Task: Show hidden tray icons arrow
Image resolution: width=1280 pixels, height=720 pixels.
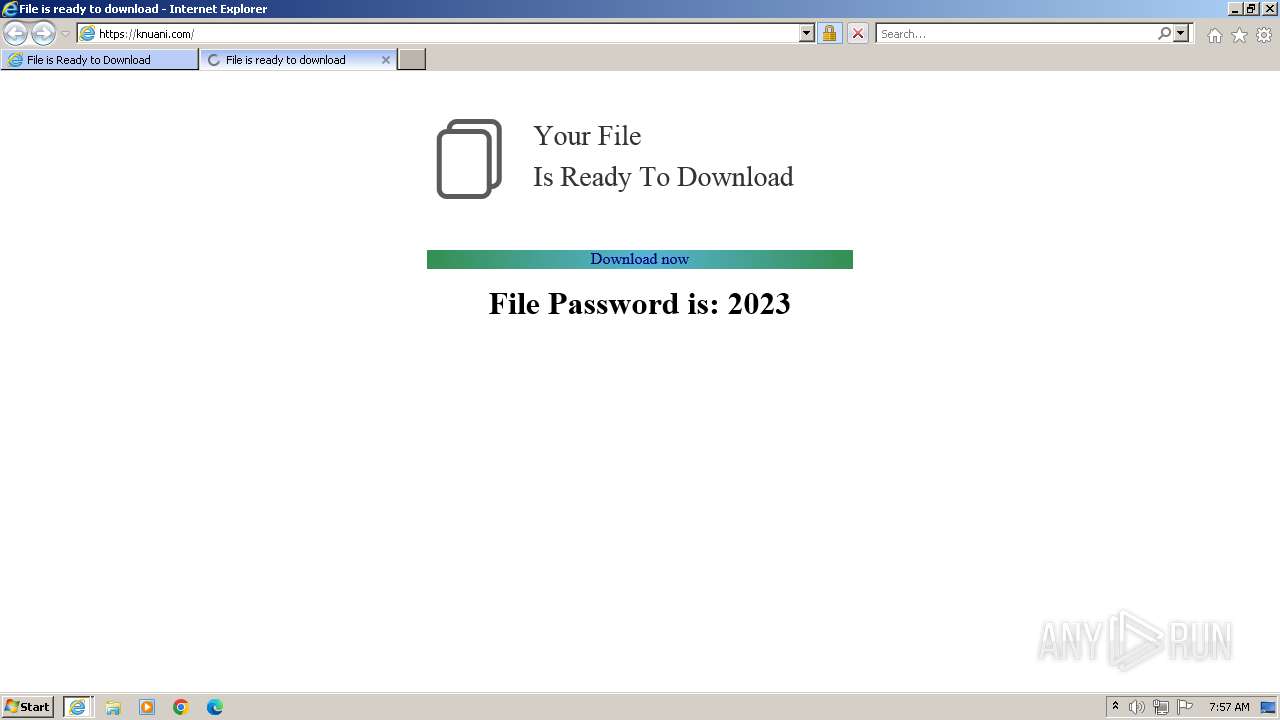Action: point(1115,707)
